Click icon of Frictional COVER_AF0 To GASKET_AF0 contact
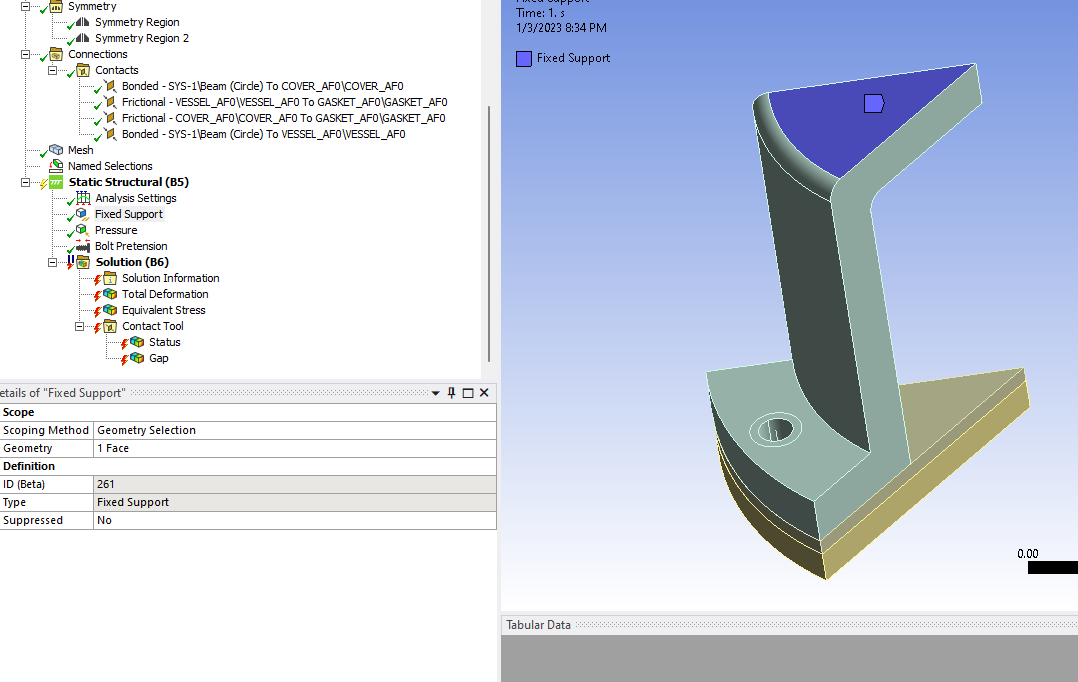The width and height of the screenshot is (1078, 682). point(110,118)
